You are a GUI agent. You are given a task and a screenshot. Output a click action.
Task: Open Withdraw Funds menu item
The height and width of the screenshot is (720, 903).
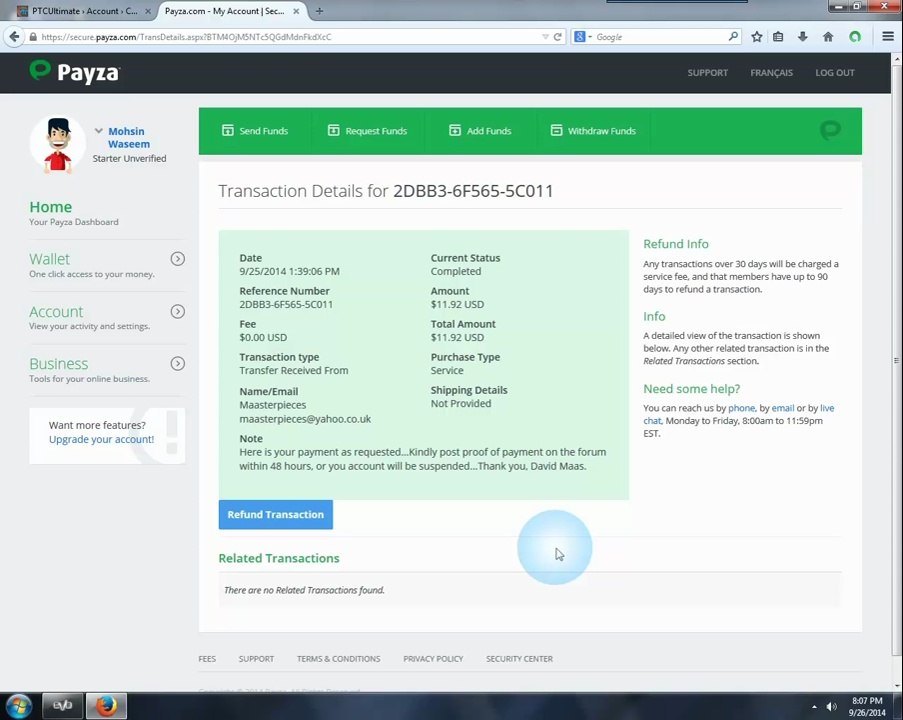click(x=593, y=131)
